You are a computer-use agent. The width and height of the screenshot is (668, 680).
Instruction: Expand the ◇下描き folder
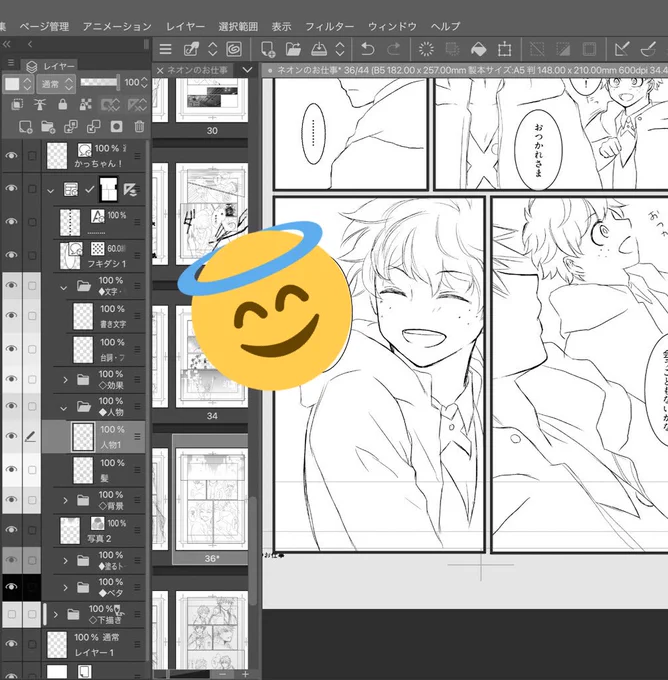56,615
